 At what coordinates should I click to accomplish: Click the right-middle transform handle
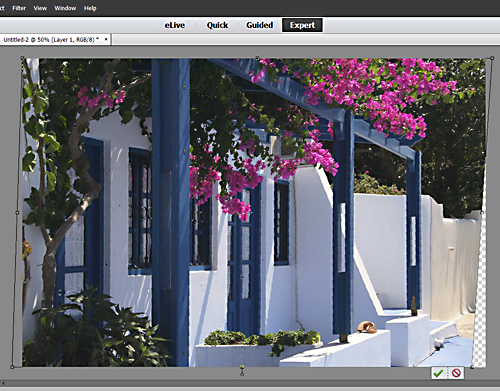pos(482,212)
